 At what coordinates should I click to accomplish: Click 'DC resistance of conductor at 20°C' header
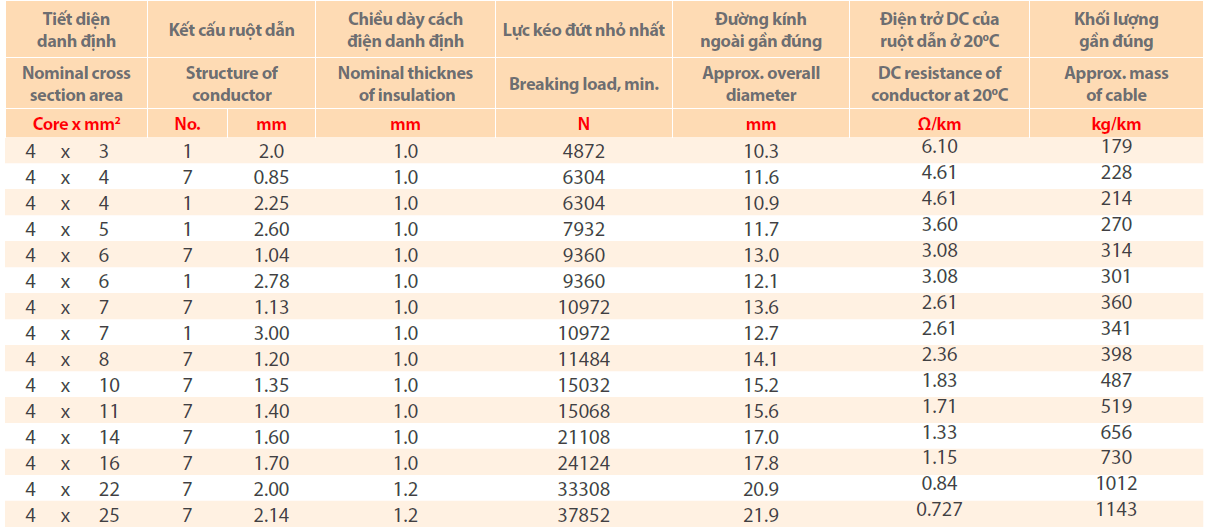939,84
